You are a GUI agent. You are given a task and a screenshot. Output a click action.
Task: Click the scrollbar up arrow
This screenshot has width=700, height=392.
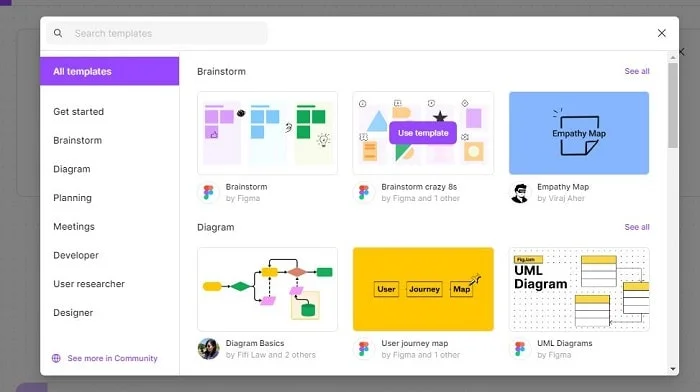(673, 57)
